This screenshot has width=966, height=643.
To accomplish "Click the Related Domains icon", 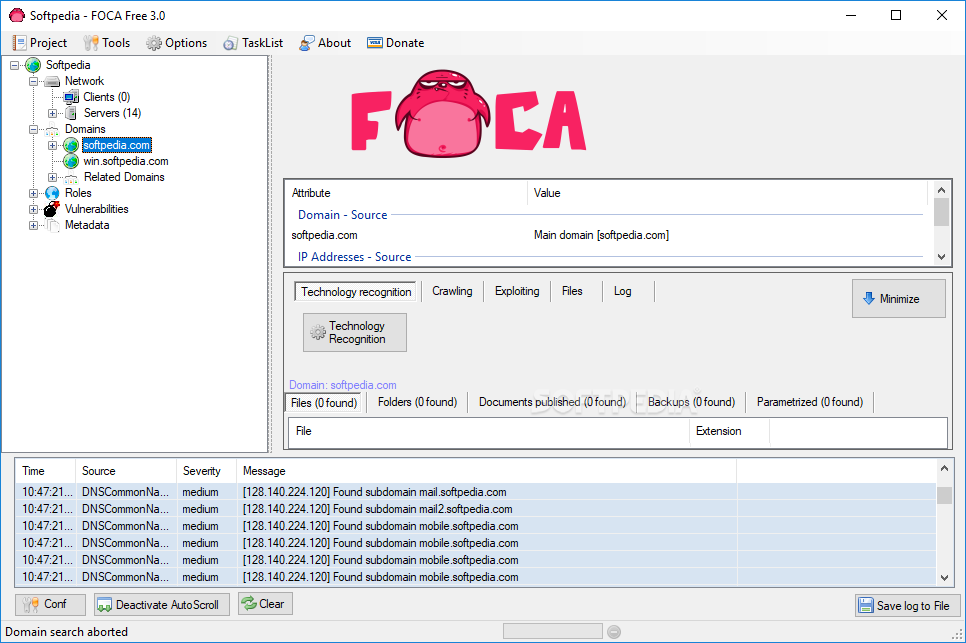I will [x=71, y=177].
